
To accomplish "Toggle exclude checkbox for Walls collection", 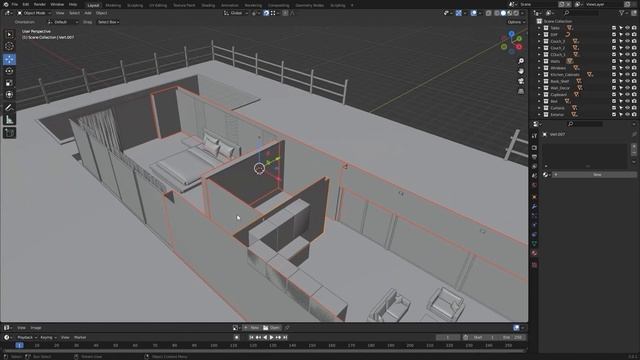I will coord(614,61).
